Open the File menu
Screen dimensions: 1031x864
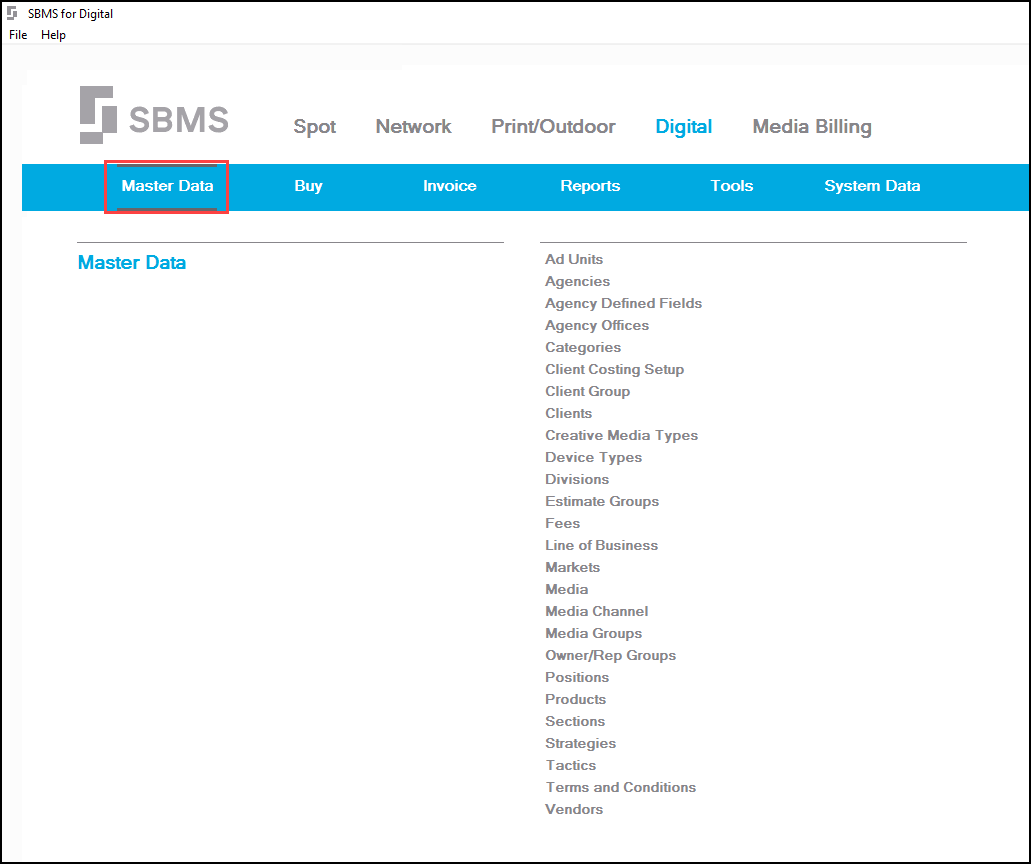coord(18,35)
